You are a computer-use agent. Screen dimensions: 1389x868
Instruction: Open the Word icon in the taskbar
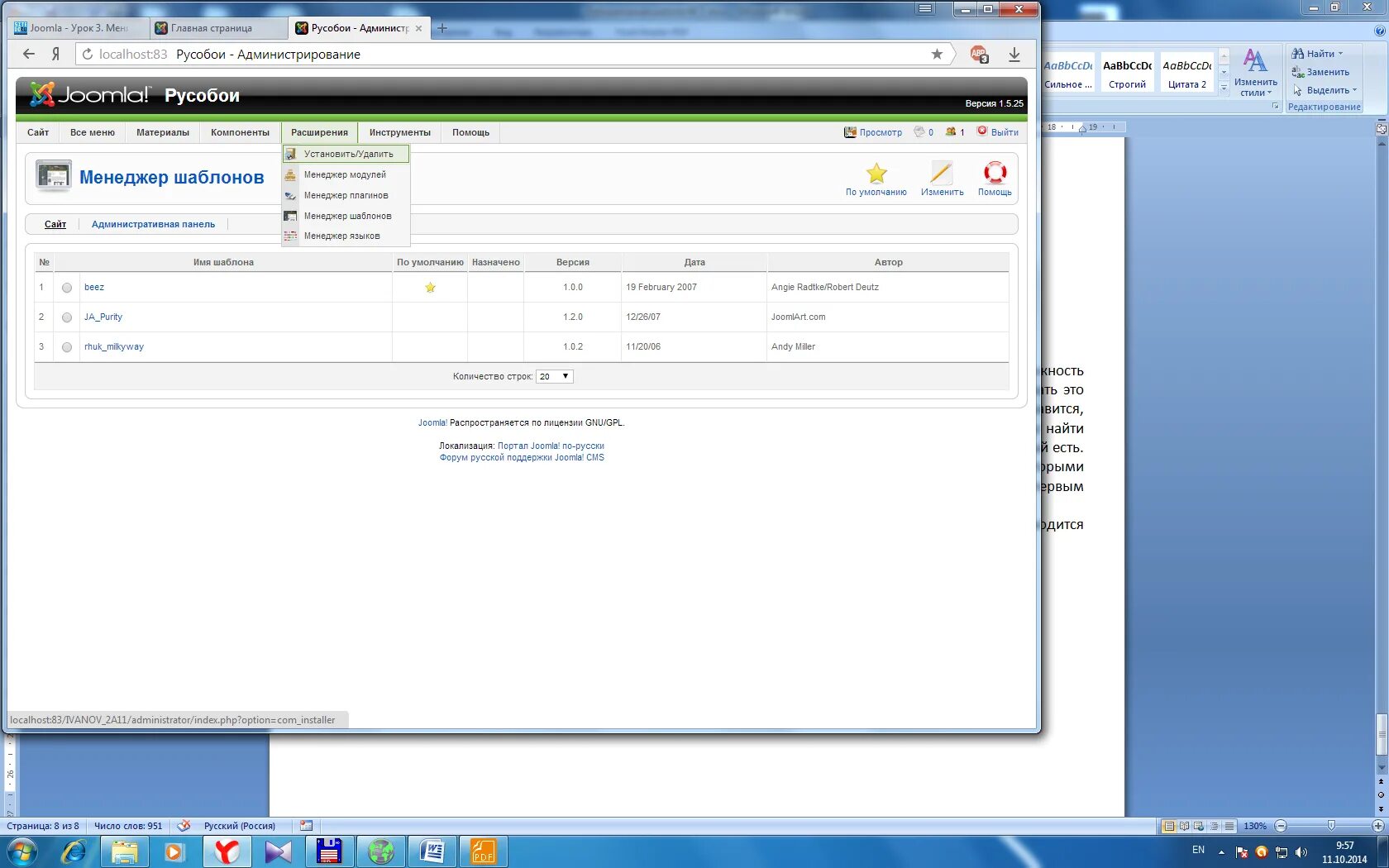(432, 851)
